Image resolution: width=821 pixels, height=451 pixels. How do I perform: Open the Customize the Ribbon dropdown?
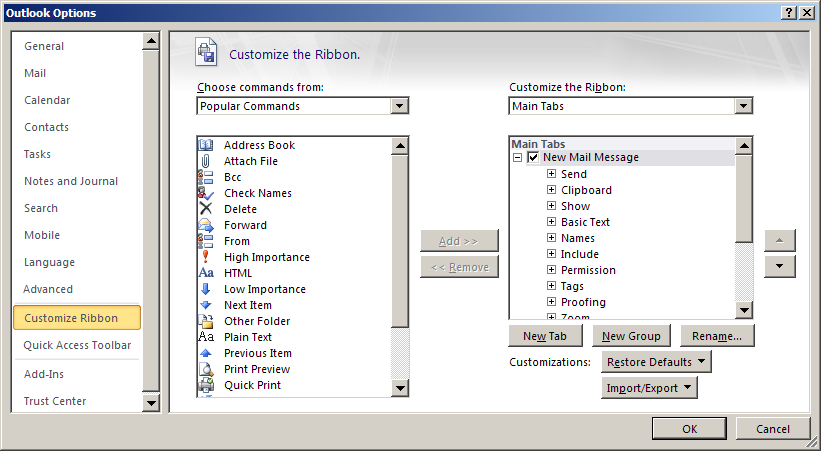tap(743, 106)
